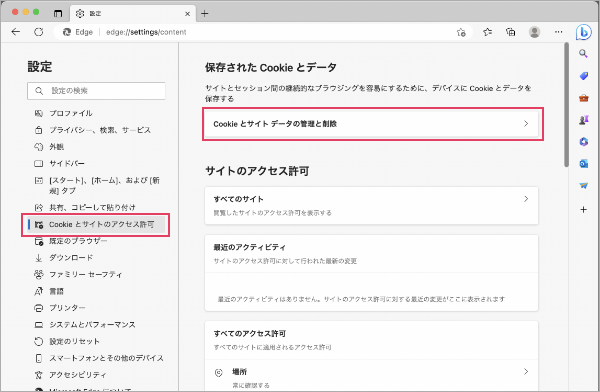
Task: Open Cookie とサイト データの管理と削除
Action: (x=372, y=124)
